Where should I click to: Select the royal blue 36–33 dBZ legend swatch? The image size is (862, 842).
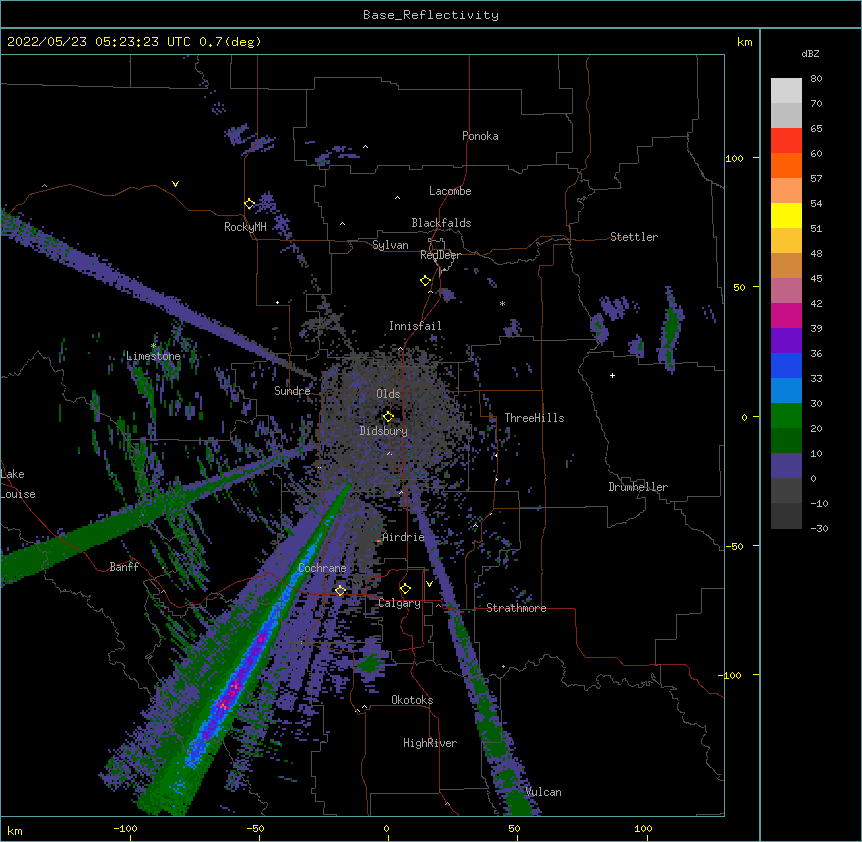(x=786, y=365)
